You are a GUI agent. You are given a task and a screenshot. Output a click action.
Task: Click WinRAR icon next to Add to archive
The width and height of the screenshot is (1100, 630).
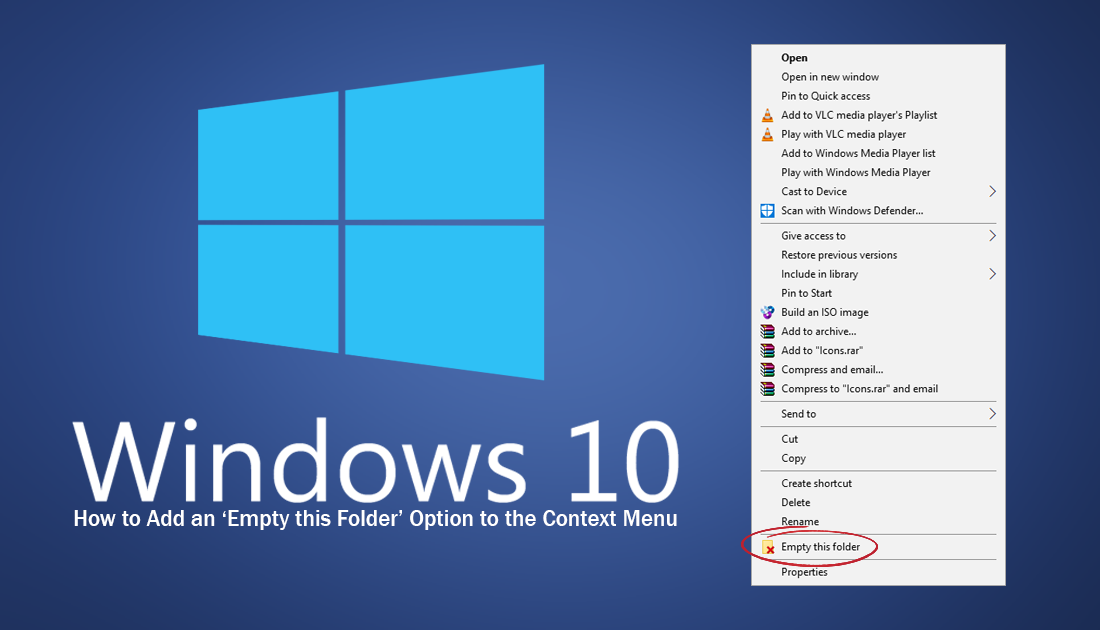pos(767,331)
